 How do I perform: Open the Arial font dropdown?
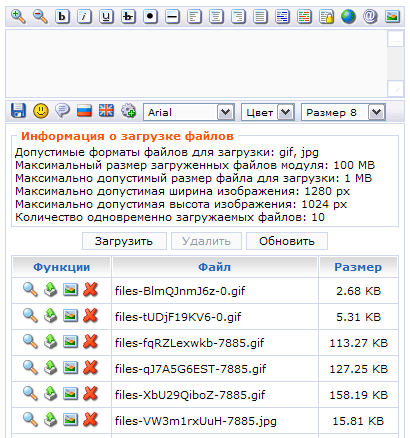189,112
